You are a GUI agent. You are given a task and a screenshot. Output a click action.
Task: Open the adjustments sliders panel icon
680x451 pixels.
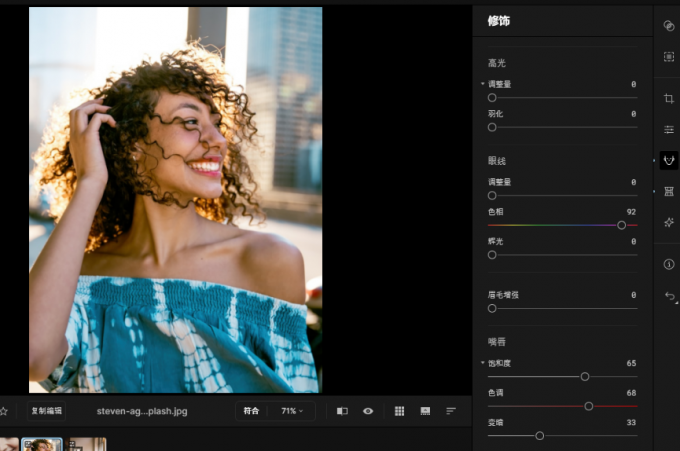coord(669,130)
